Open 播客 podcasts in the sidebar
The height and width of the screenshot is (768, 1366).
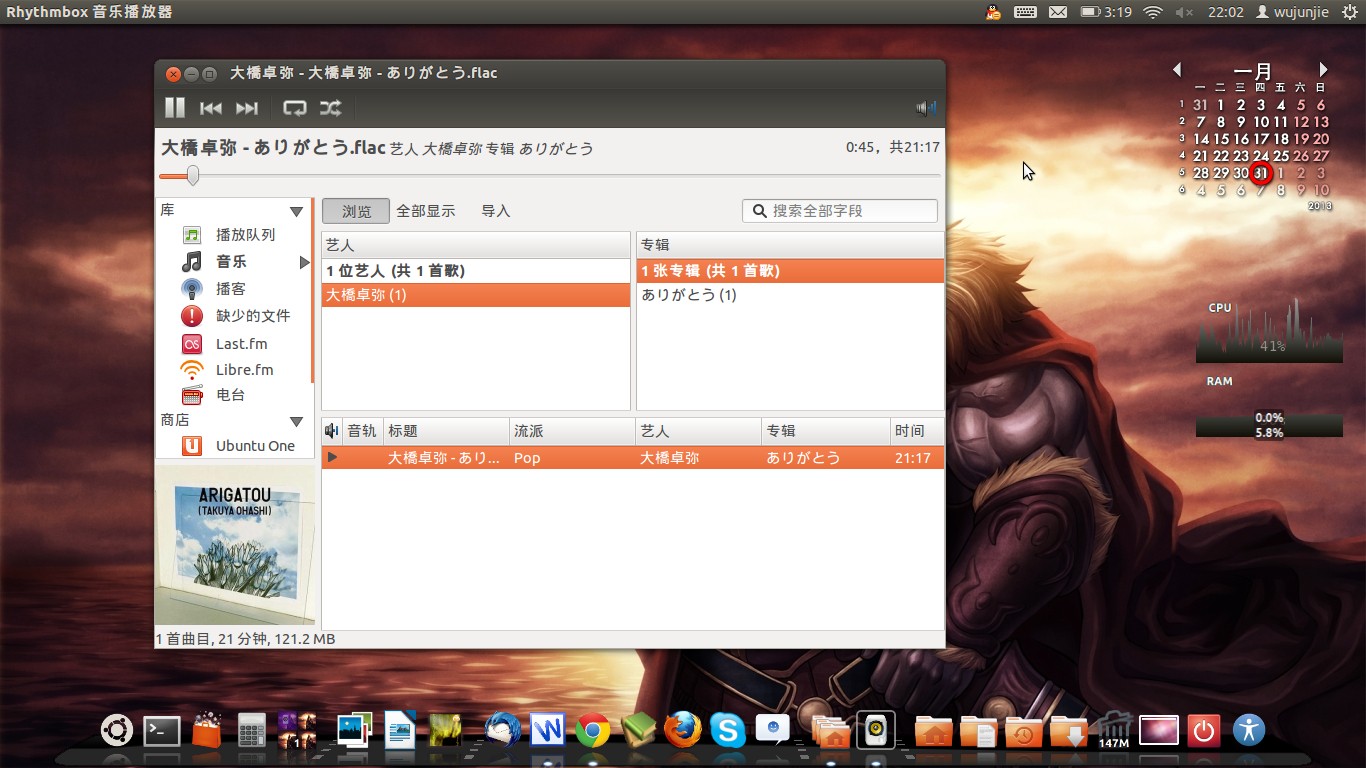[x=230, y=289]
